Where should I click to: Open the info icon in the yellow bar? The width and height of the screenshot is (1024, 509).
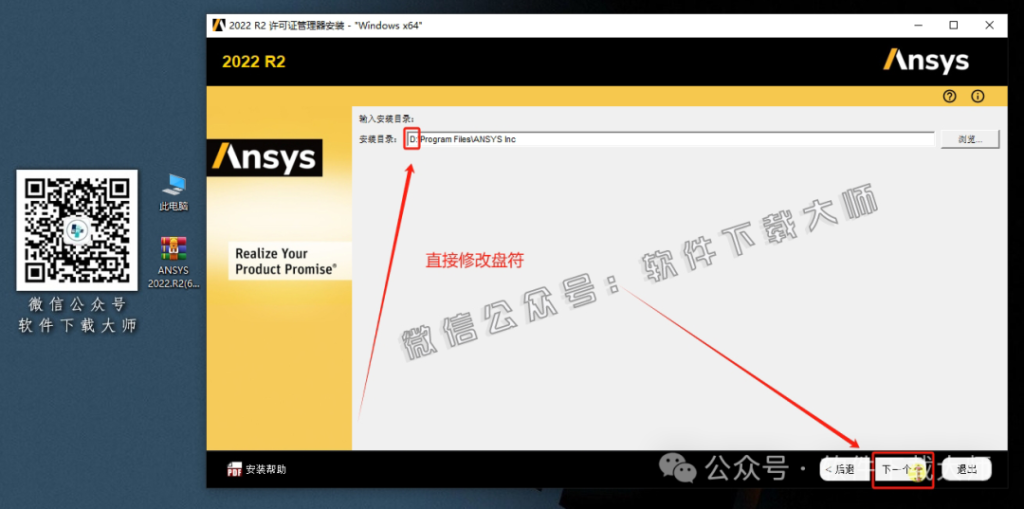pyautogui.click(x=978, y=96)
